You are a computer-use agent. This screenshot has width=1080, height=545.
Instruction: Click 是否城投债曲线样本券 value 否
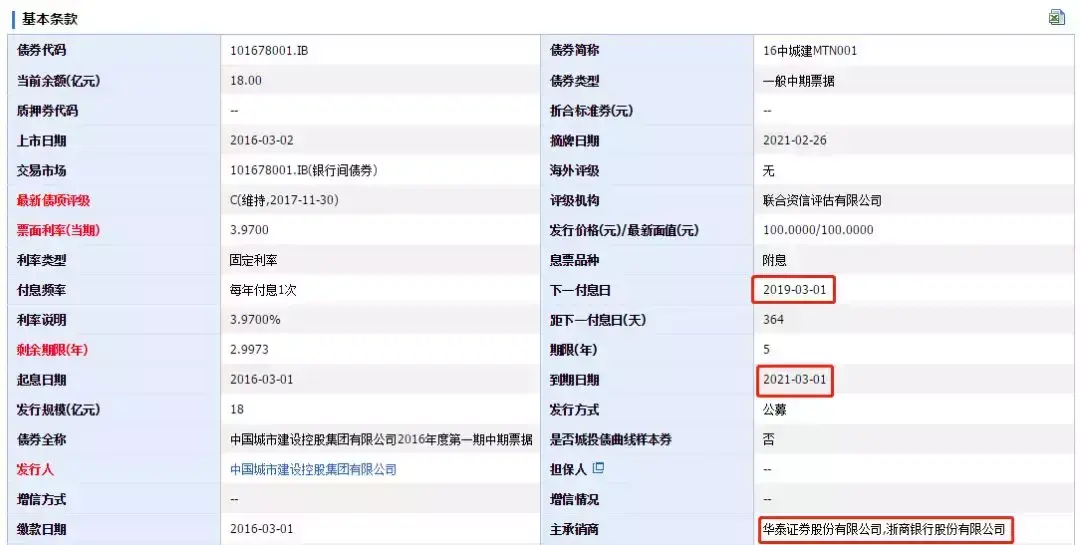[769, 440]
